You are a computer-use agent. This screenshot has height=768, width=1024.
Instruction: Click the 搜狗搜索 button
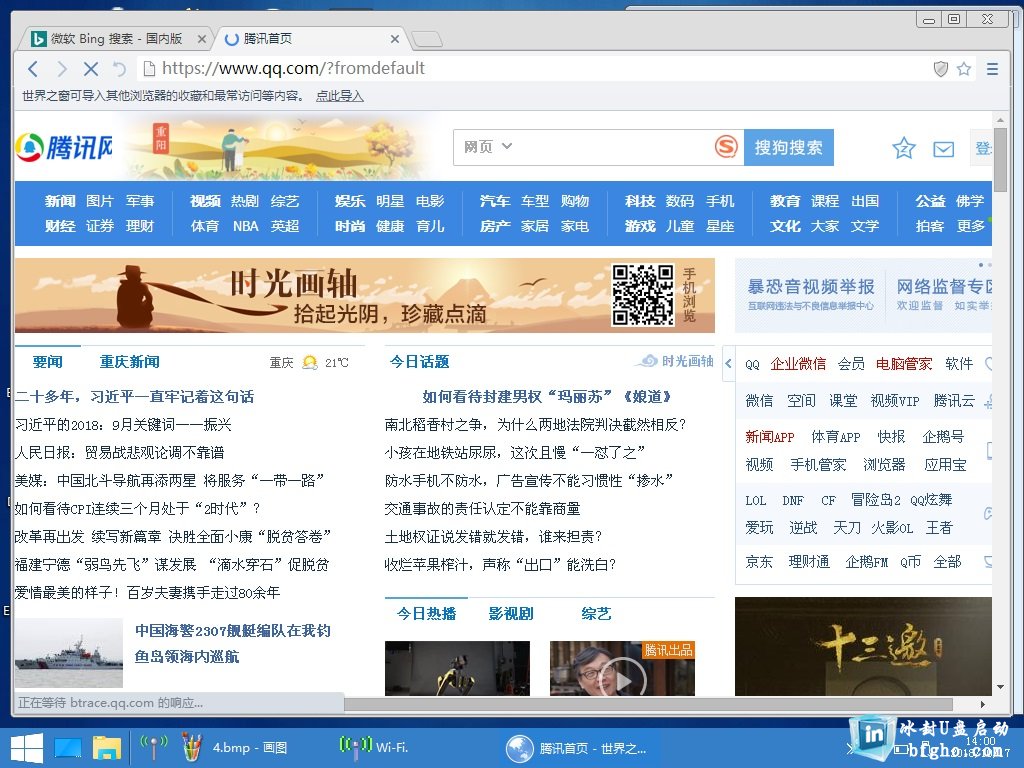788,148
